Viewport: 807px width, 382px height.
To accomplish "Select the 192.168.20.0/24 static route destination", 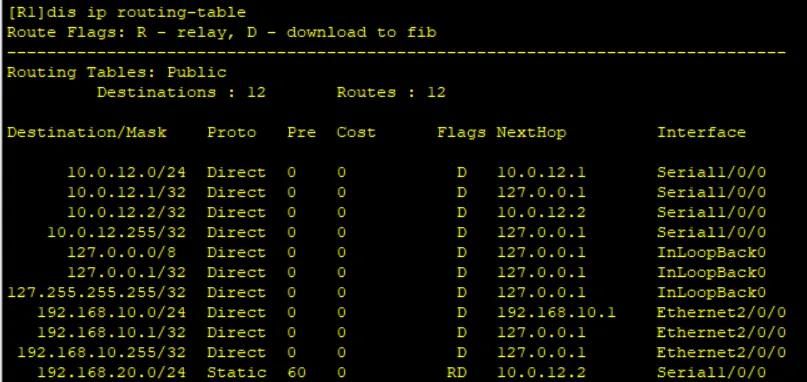I will (x=112, y=372).
